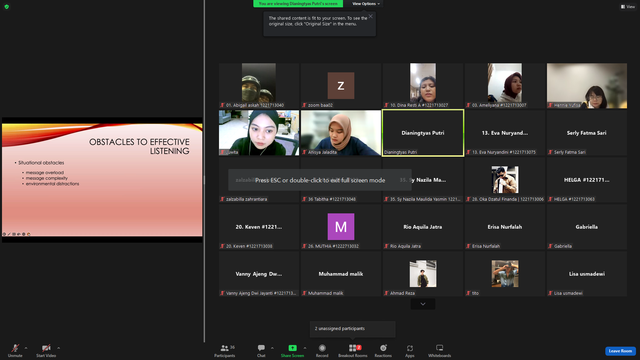The height and width of the screenshot is (360, 640).
Task: Click muted mic icon beside Ahmad Reza
Action: (387, 293)
